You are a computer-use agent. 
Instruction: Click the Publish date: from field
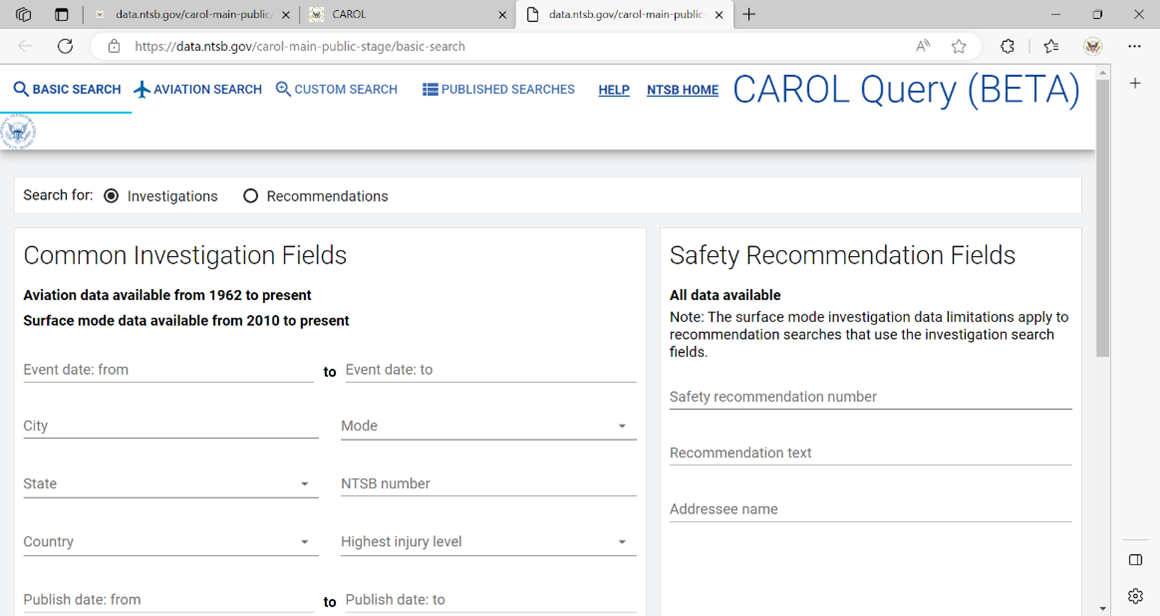pos(169,600)
